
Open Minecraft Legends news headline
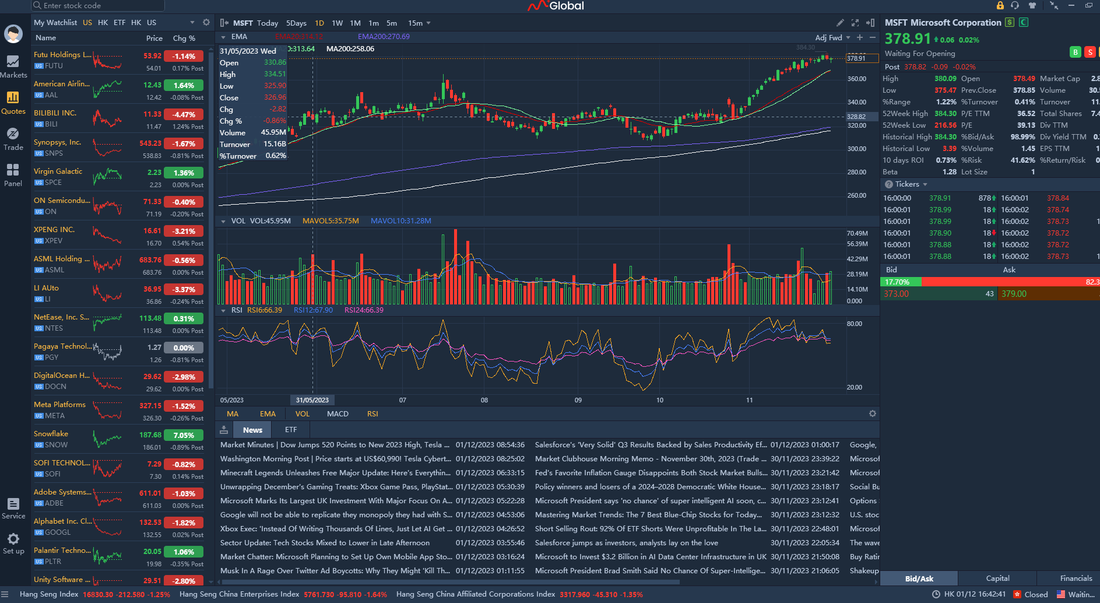tap(335, 473)
